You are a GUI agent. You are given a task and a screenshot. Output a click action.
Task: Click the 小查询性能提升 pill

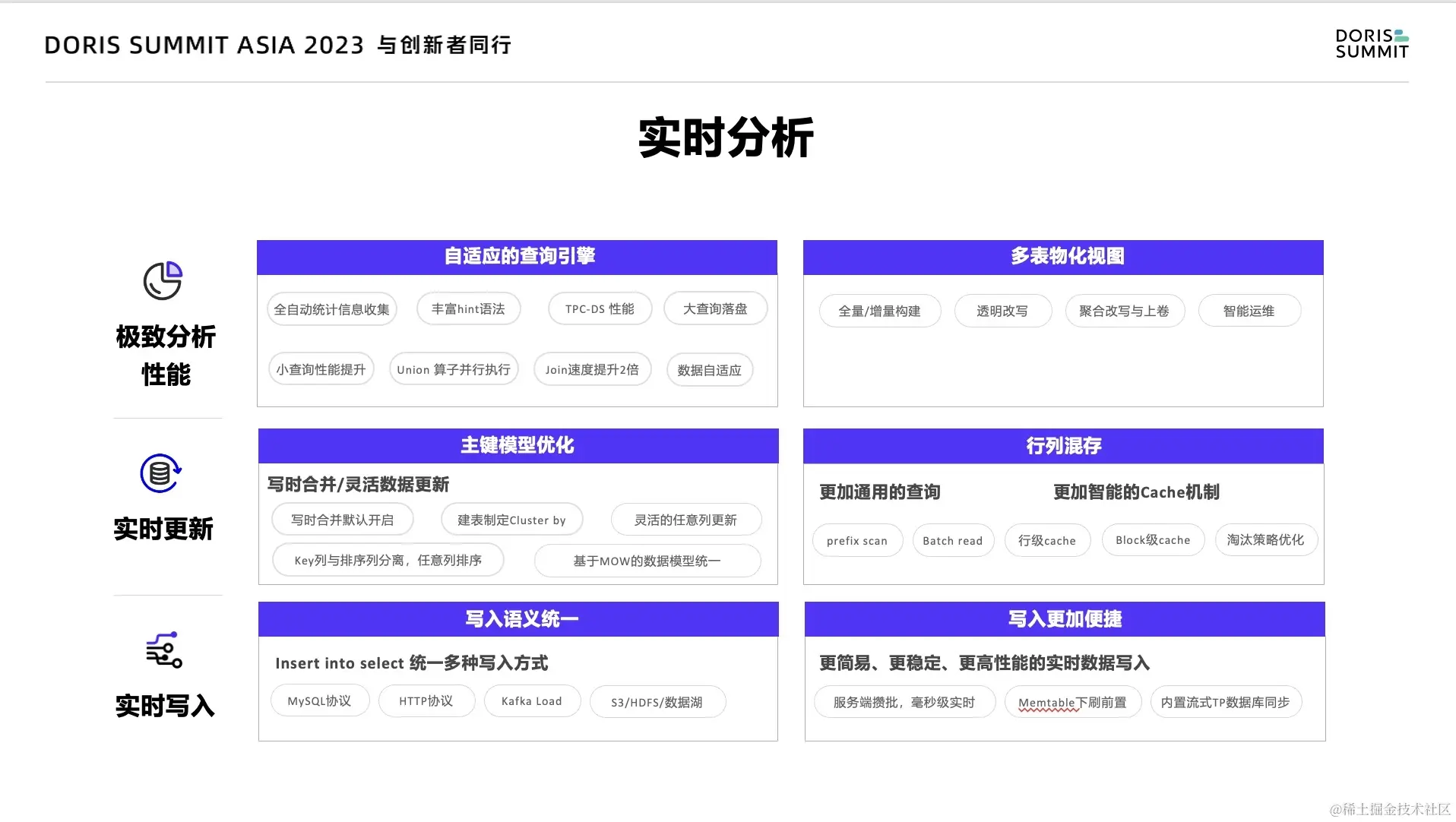[321, 369]
